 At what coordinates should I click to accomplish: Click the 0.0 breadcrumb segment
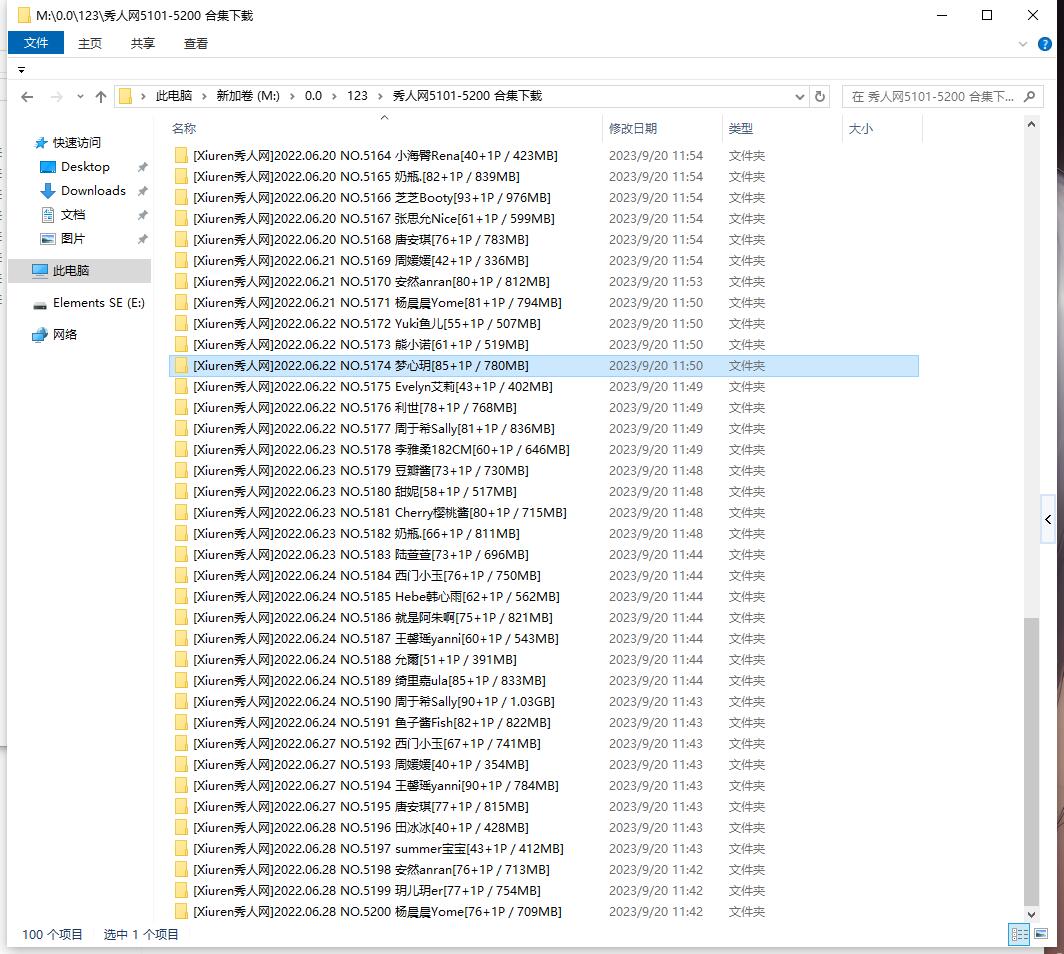pos(313,96)
